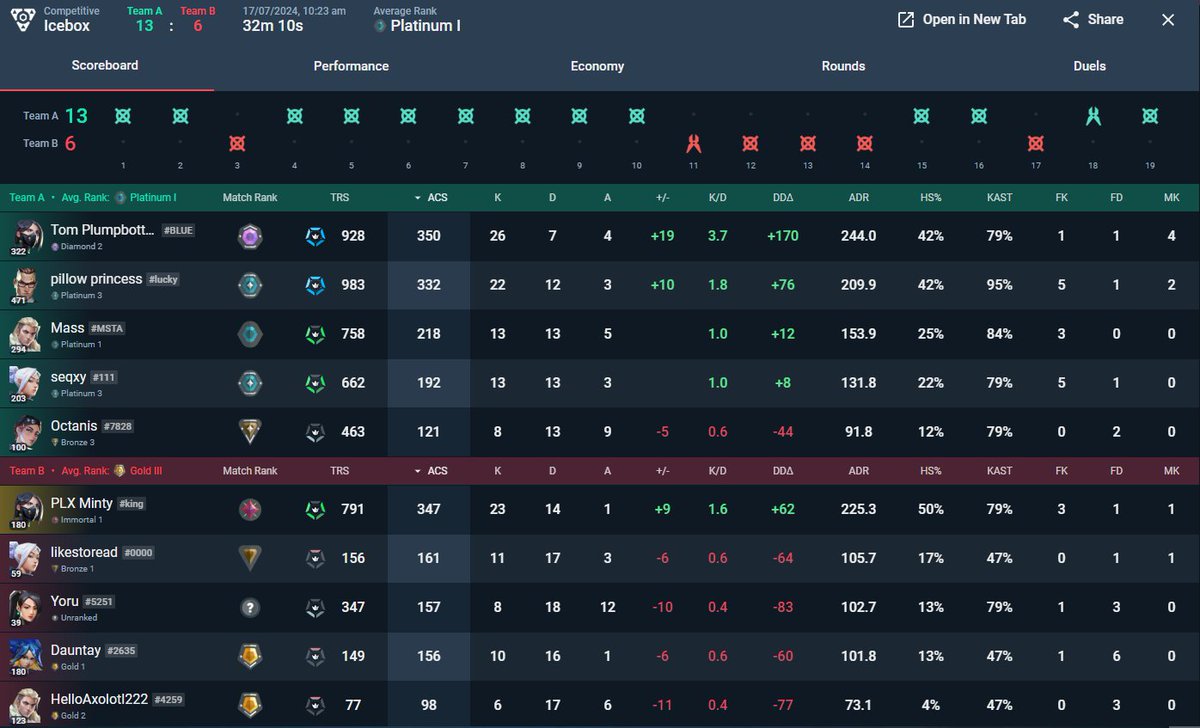Screen dimensions: 1200x728
Task: Click PLX Minty Immortal match rank icon
Action: click(x=250, y=510)
